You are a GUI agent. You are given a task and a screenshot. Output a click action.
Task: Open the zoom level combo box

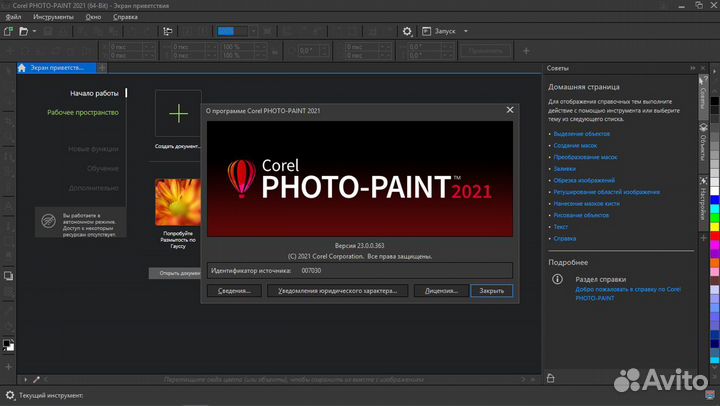[236, 31]
